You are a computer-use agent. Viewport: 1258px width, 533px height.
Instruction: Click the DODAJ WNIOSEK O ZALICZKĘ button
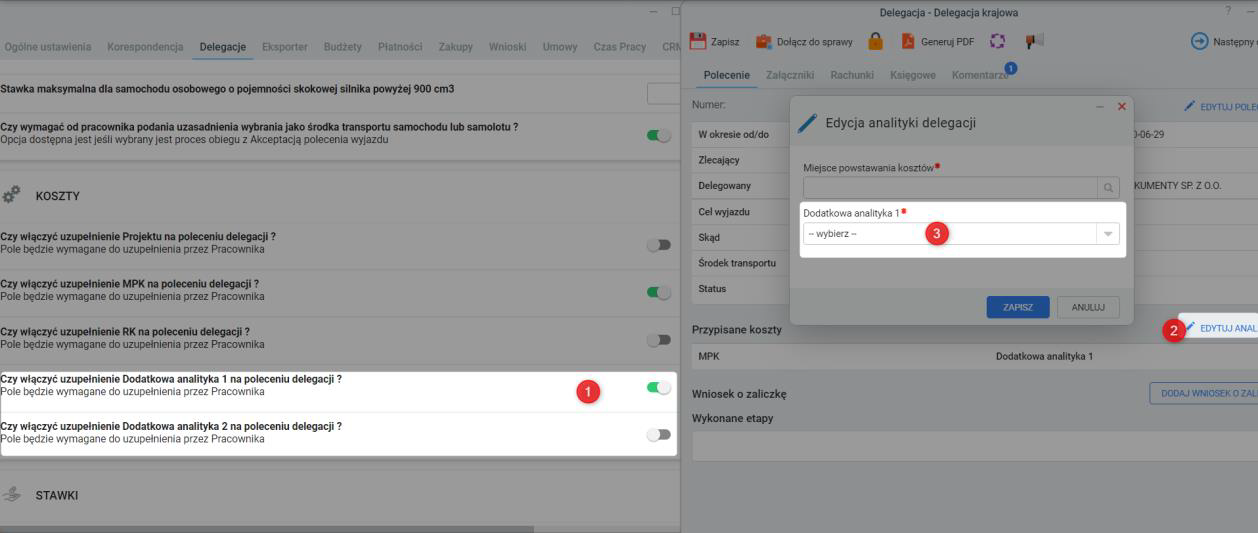[x=1204, y=394]
